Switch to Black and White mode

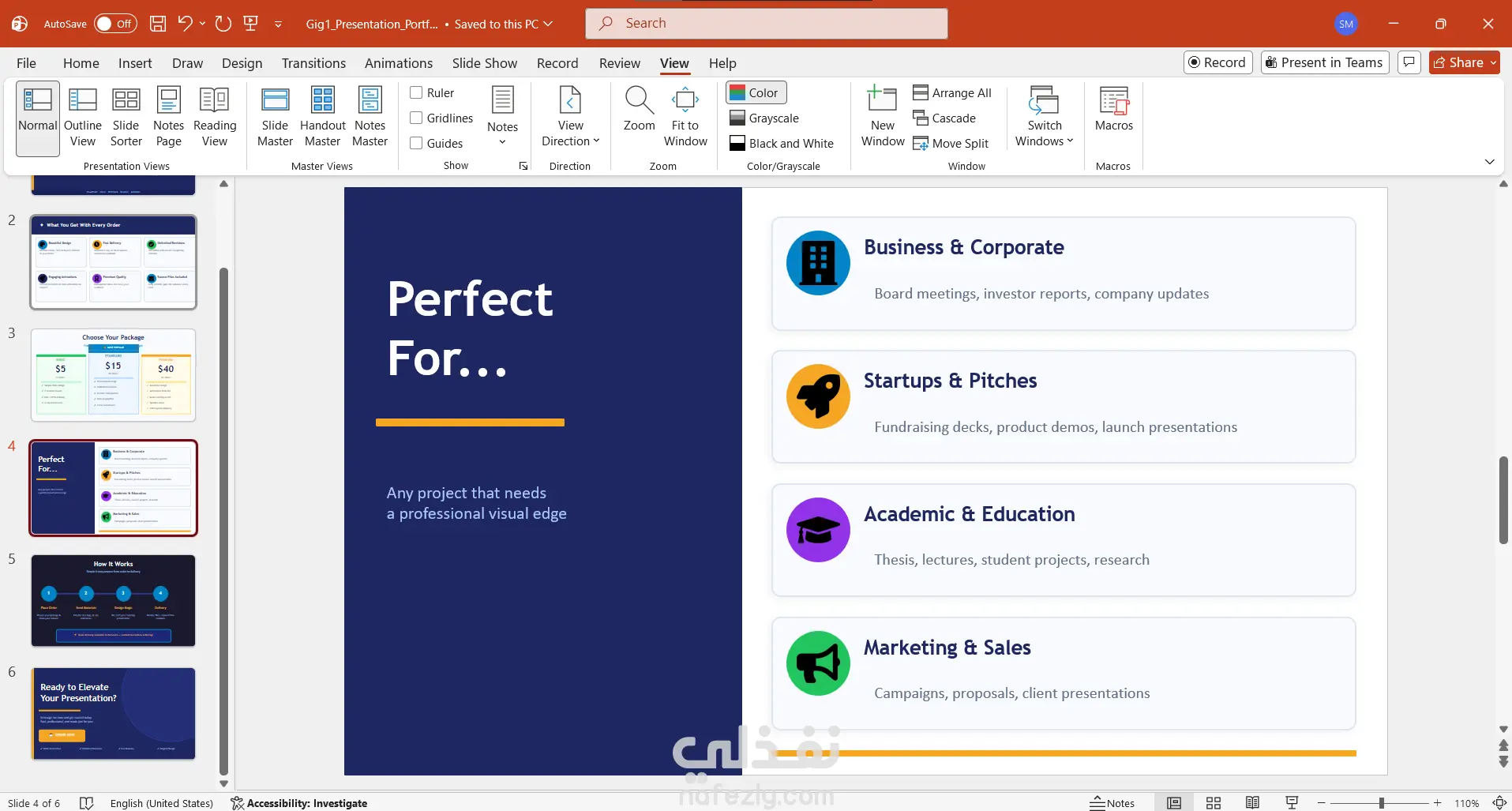782,143
